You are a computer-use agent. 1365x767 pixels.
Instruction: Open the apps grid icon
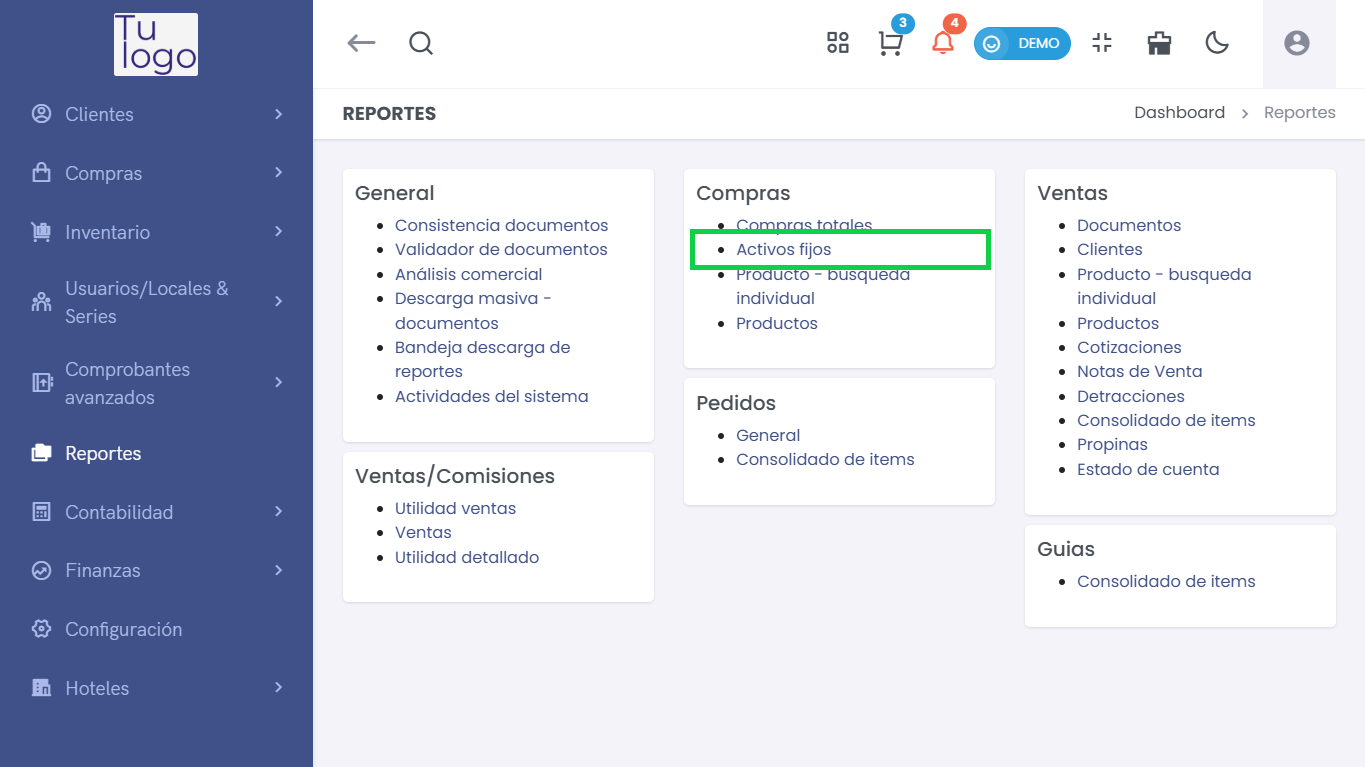[838, 43]
